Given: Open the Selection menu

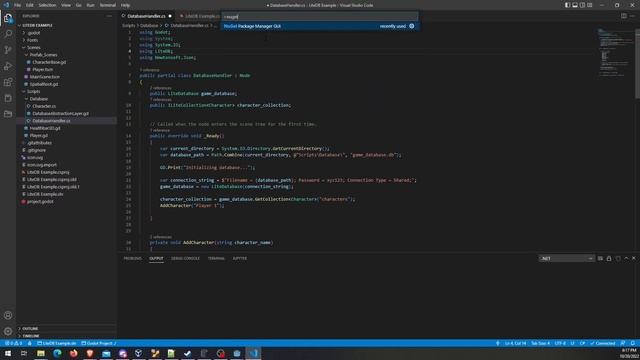Looking at the screenshot, I should [x=47, y=5].
